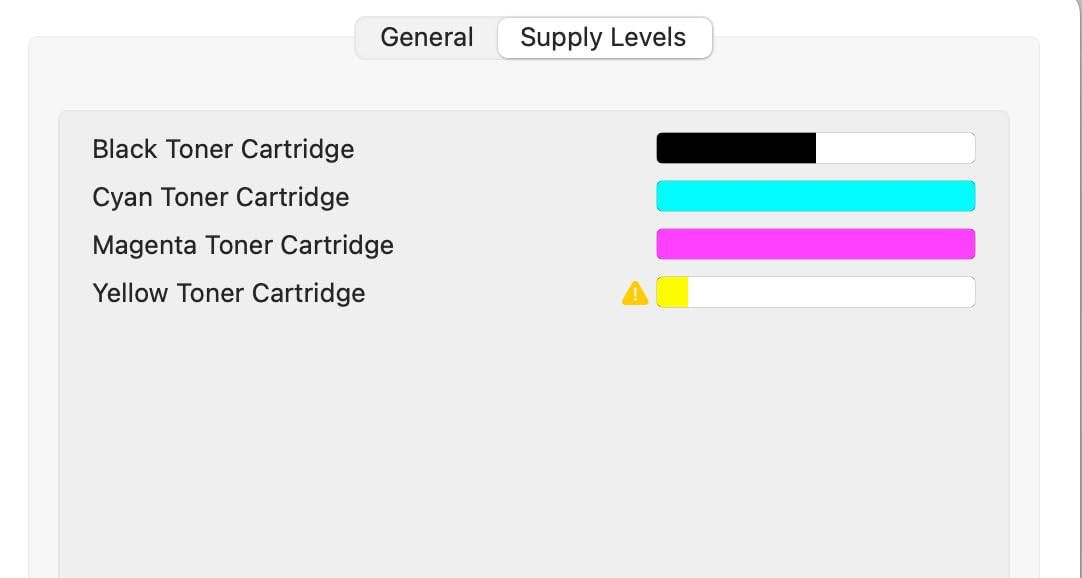
Task: Switch to the General tab
Action: pos(427,38)
